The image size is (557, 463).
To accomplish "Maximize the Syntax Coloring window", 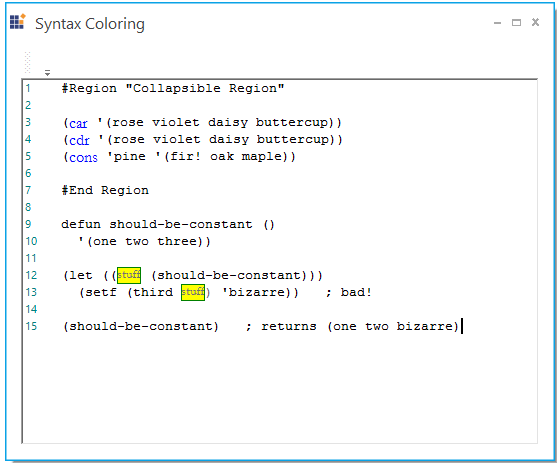I will (x=516, y=23).
